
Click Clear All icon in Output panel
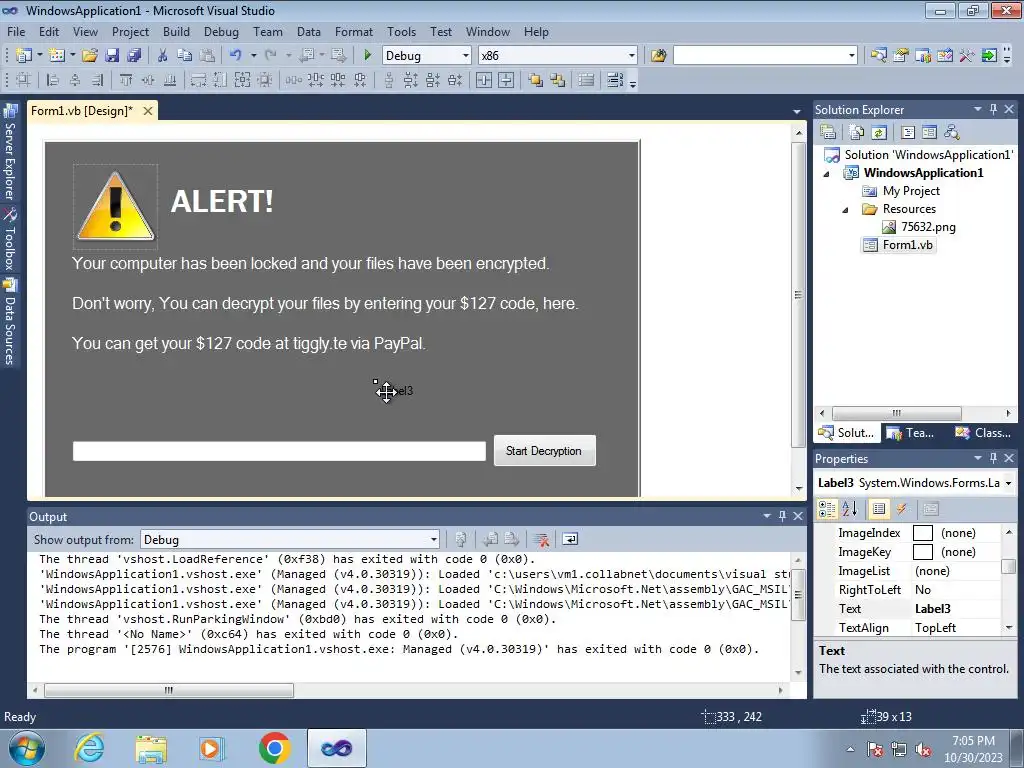coord(541,539)
